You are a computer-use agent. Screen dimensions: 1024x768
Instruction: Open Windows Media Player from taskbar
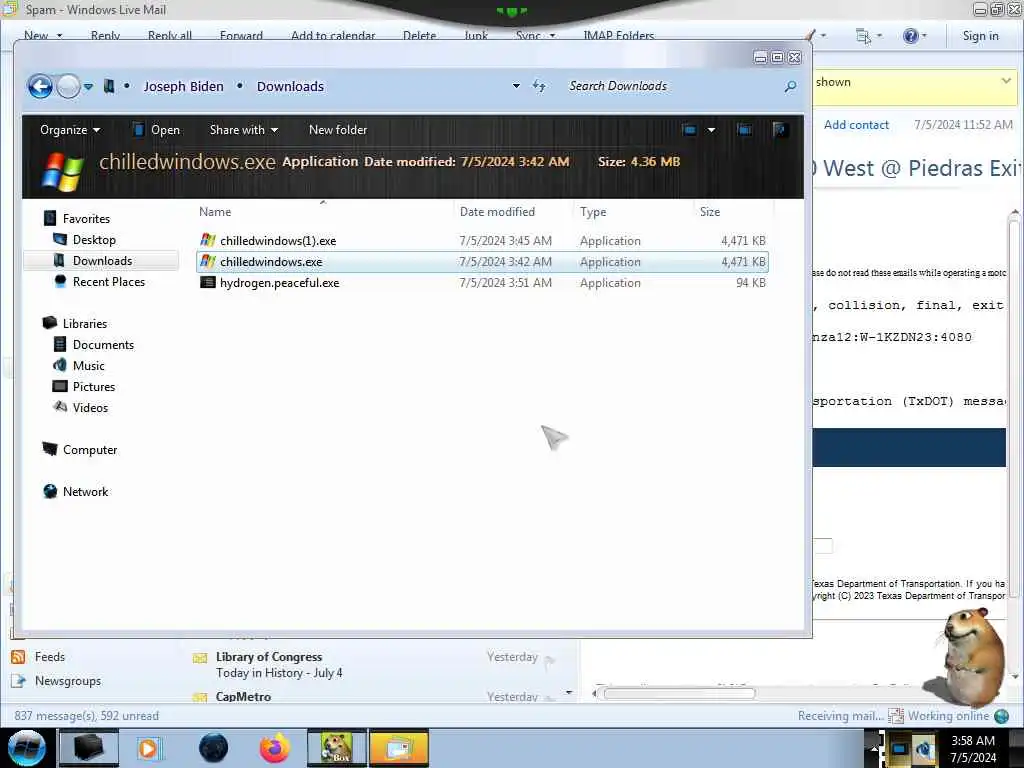tap(149, 748)
